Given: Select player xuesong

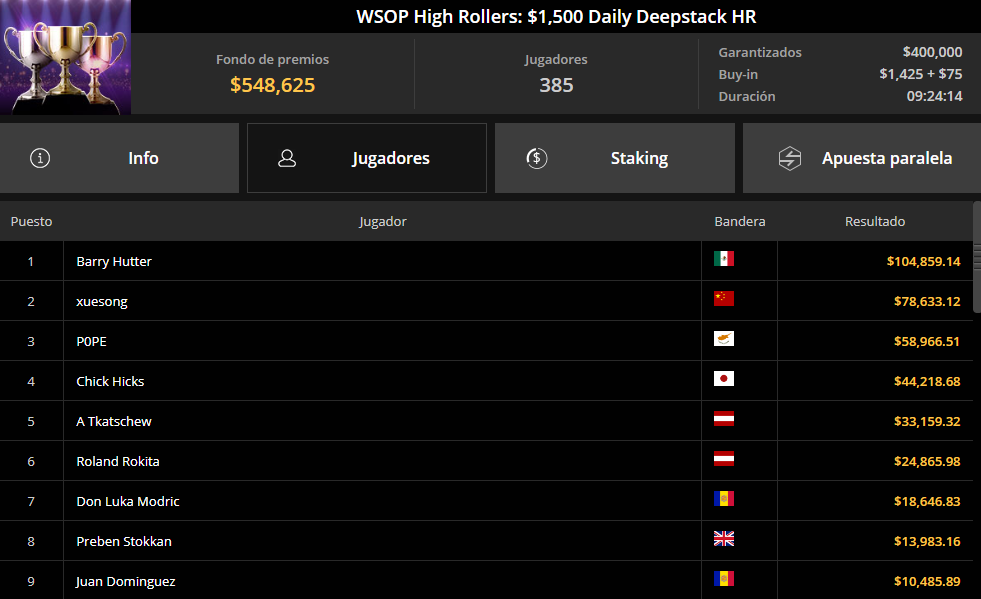Looking at the screenshot, I should tap(102, 302).
